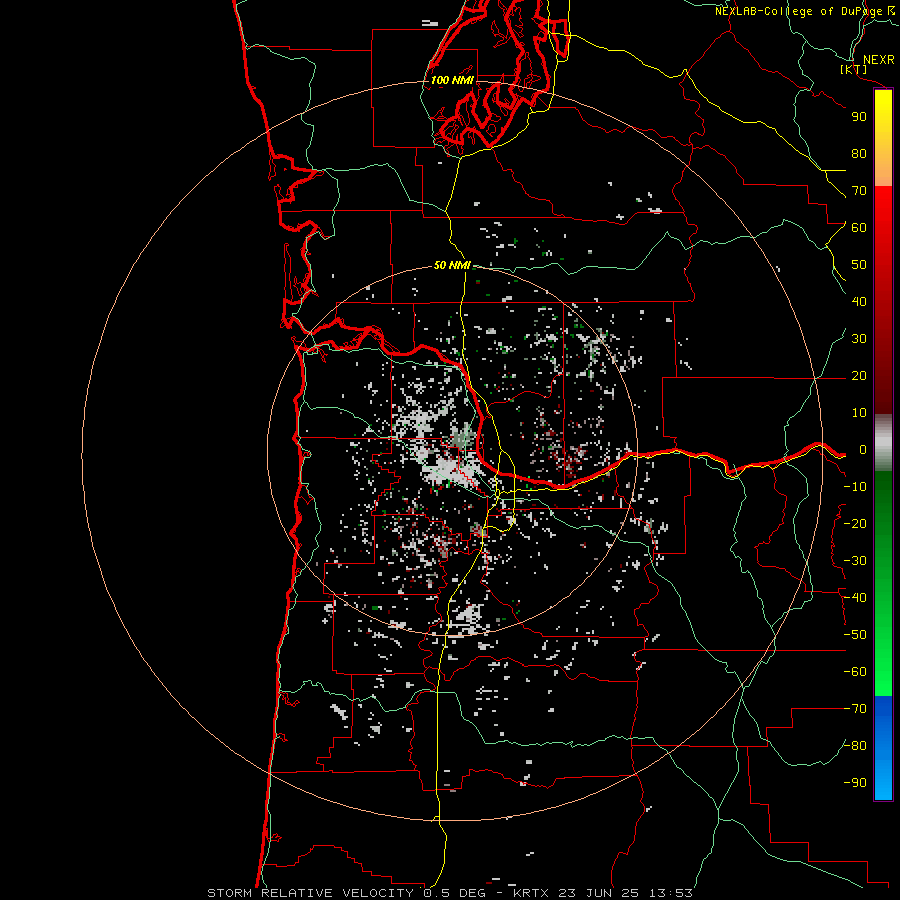The width and height of the screenshot is (900, 900).
Task: Pick the blue segment at bottom of color bar
Action: pyautogui.click(x=883, y=748)
